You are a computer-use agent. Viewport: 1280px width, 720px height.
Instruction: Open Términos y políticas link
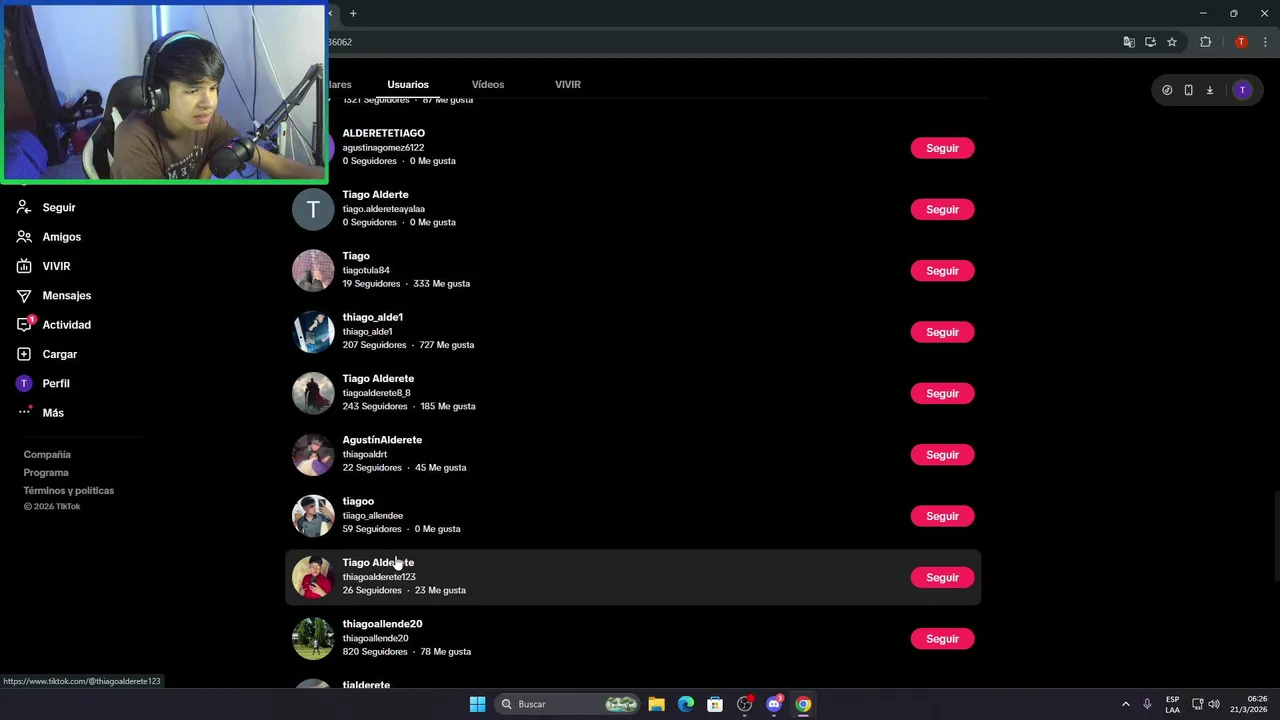click(69, 490)
